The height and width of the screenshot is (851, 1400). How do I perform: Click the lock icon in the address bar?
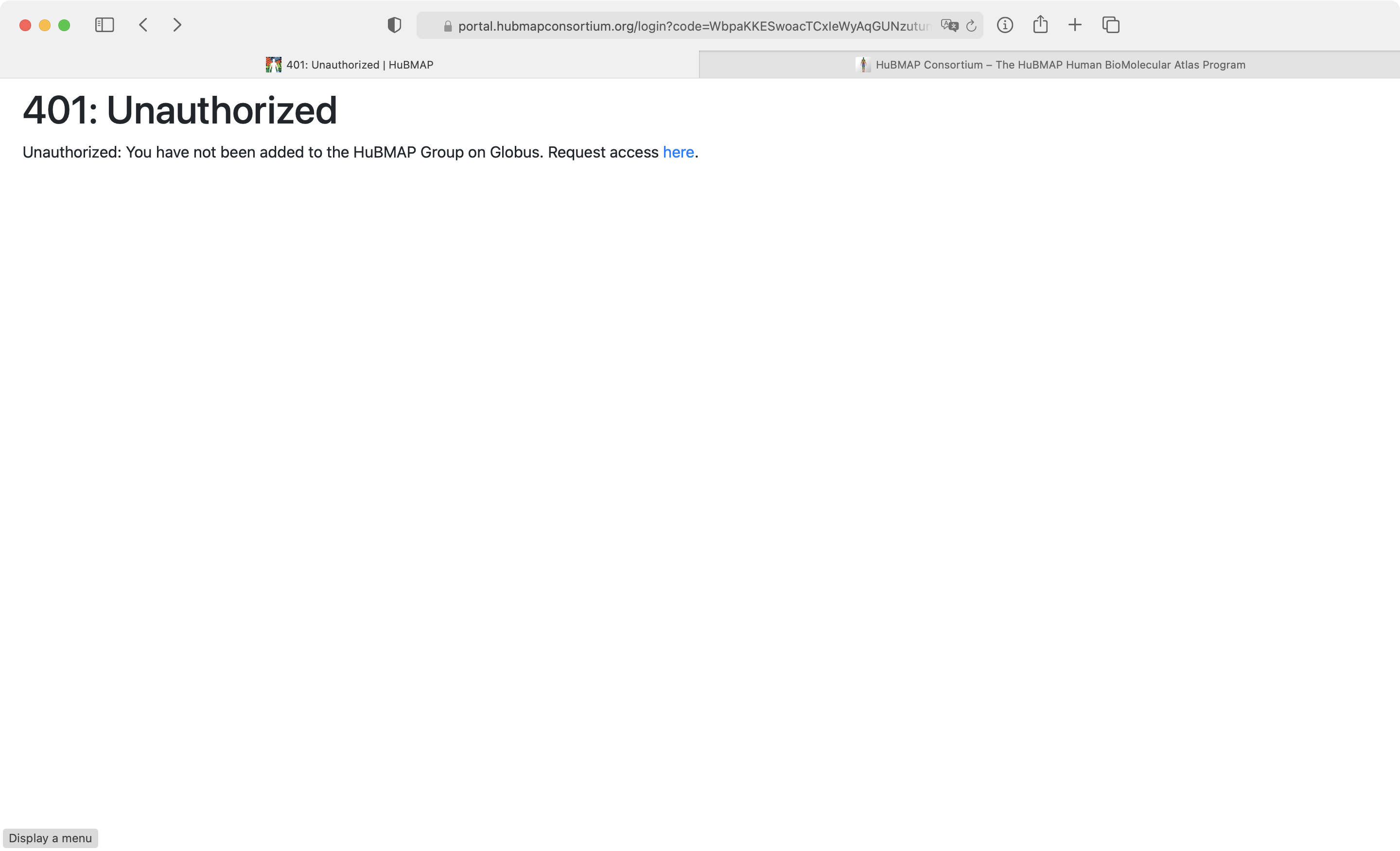(x=447, y=25)
